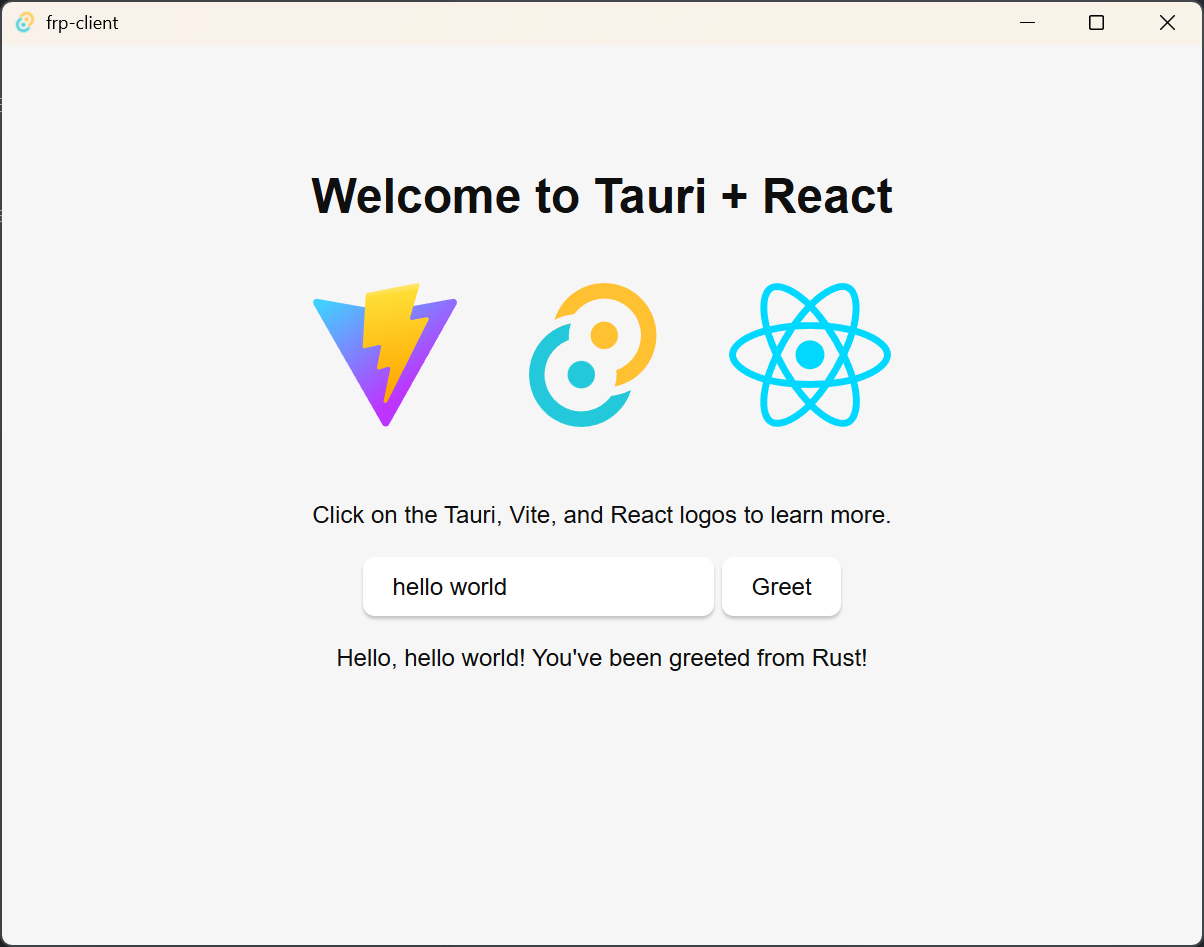Click the word "React" in the heading
The height and width of the screenshot is (947, 1204).
(827, 196)
